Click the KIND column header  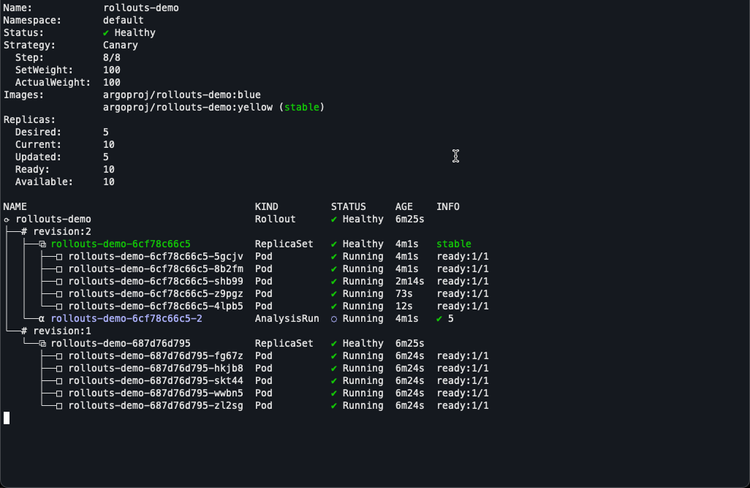266,207
